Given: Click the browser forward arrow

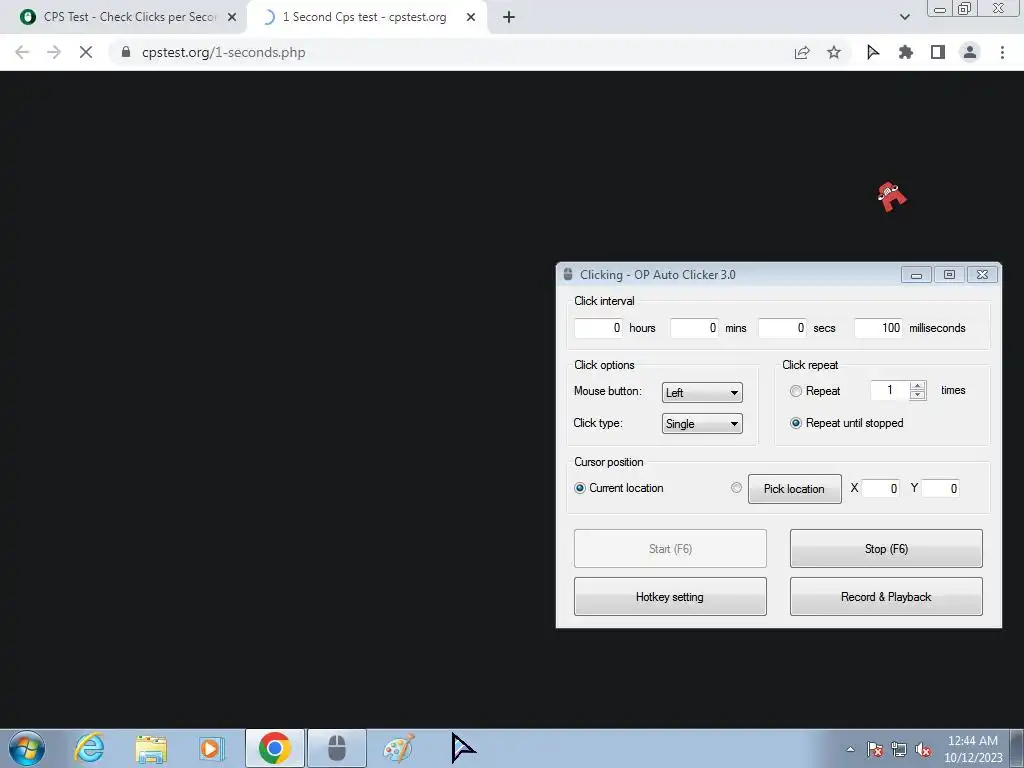Looking at the screenshot, I should click(54, 52).
